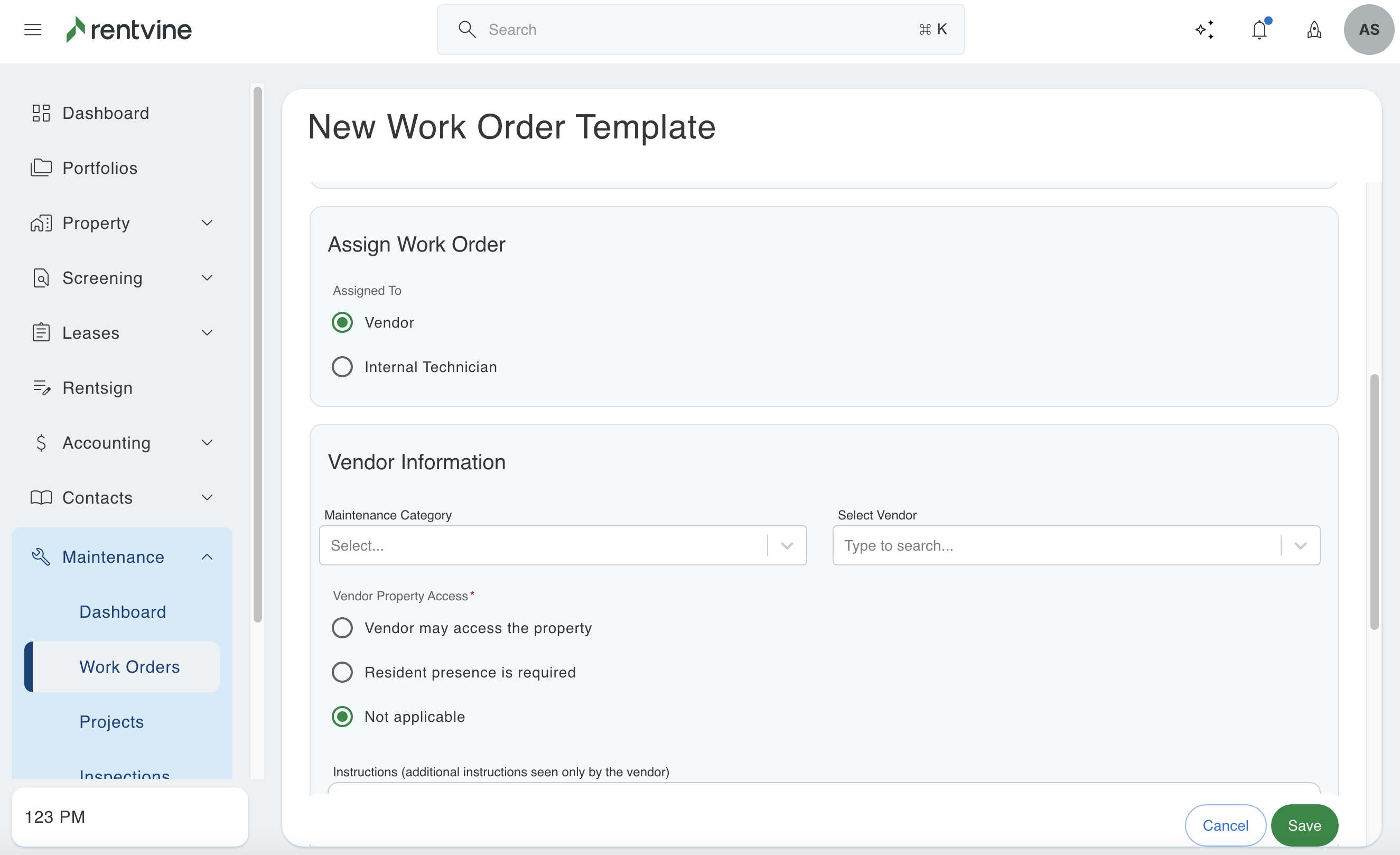
Task: Click the Rentsign signature icon
Action: [x=41, y=388]
